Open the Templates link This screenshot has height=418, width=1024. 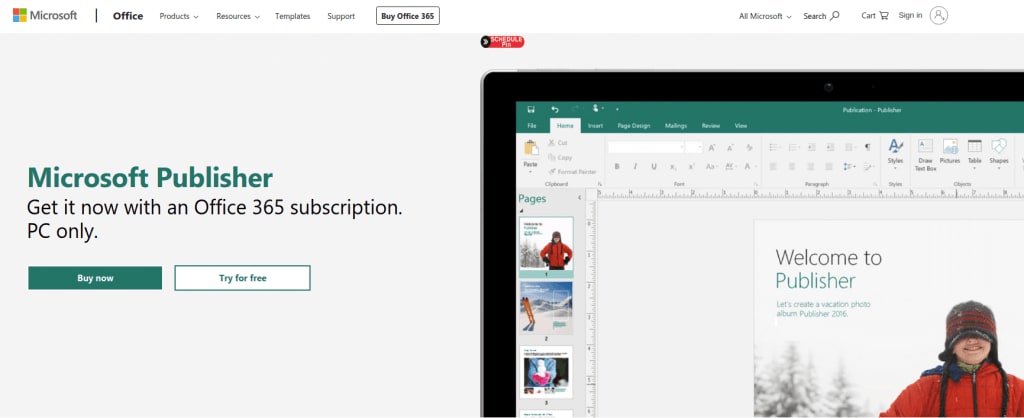tap(293, 16)
